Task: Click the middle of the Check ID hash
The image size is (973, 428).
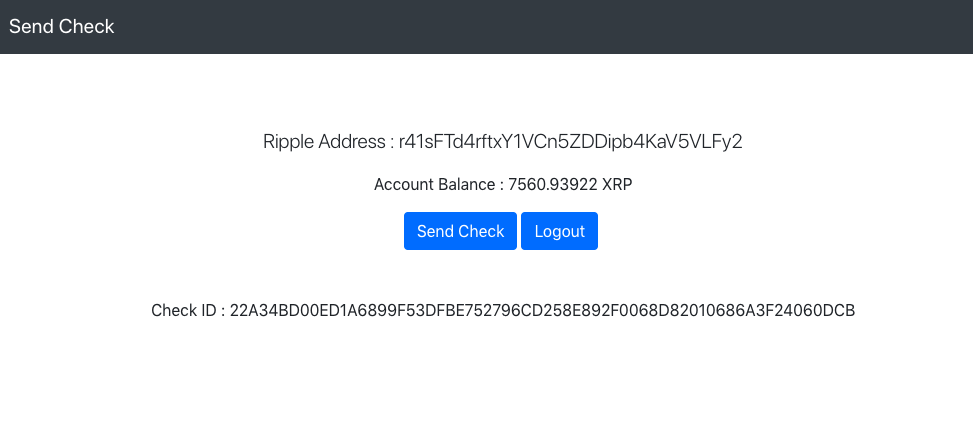Action: [542, 311]
